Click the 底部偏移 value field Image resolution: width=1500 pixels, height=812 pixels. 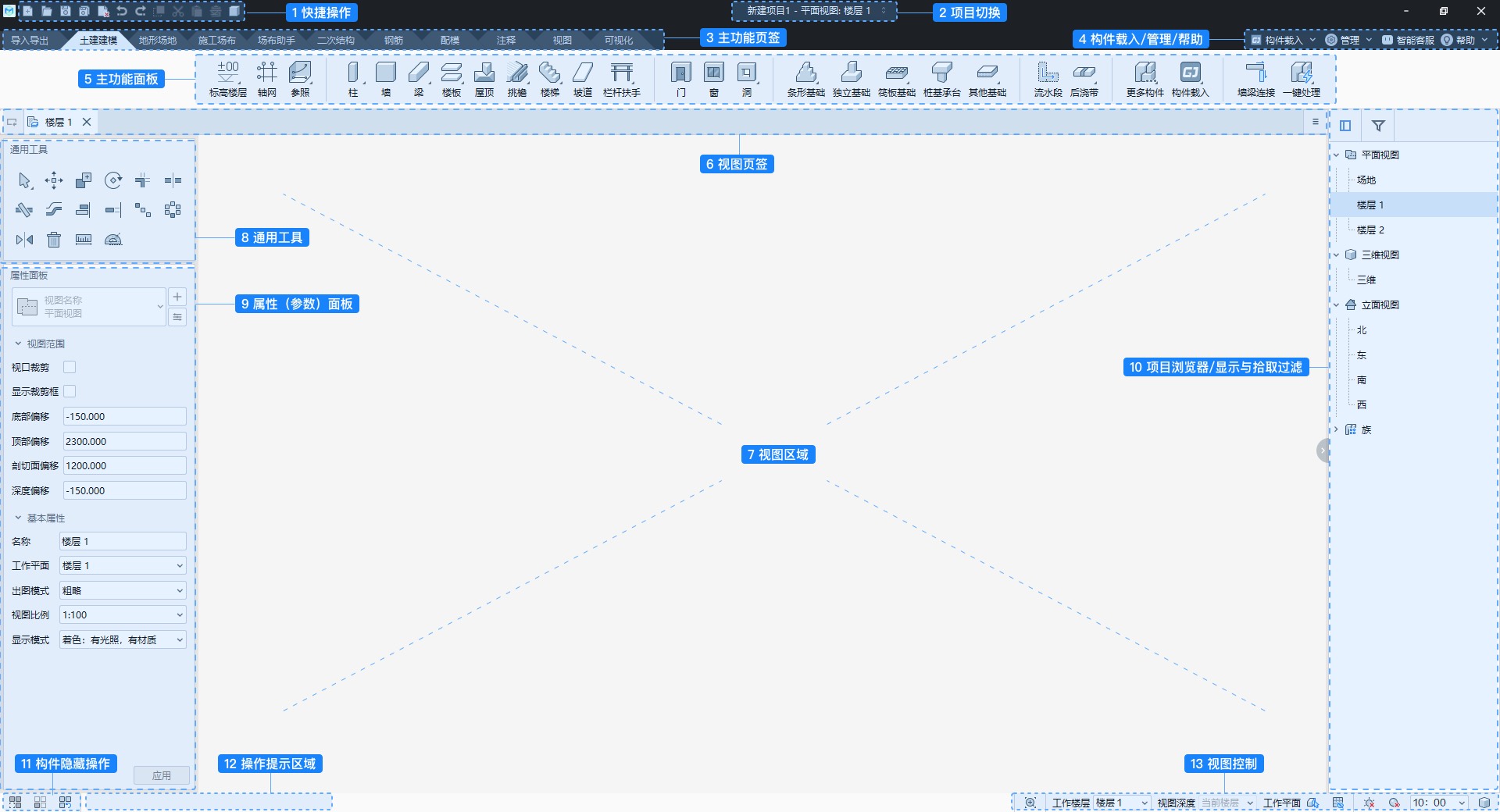[x=125, y=416]
